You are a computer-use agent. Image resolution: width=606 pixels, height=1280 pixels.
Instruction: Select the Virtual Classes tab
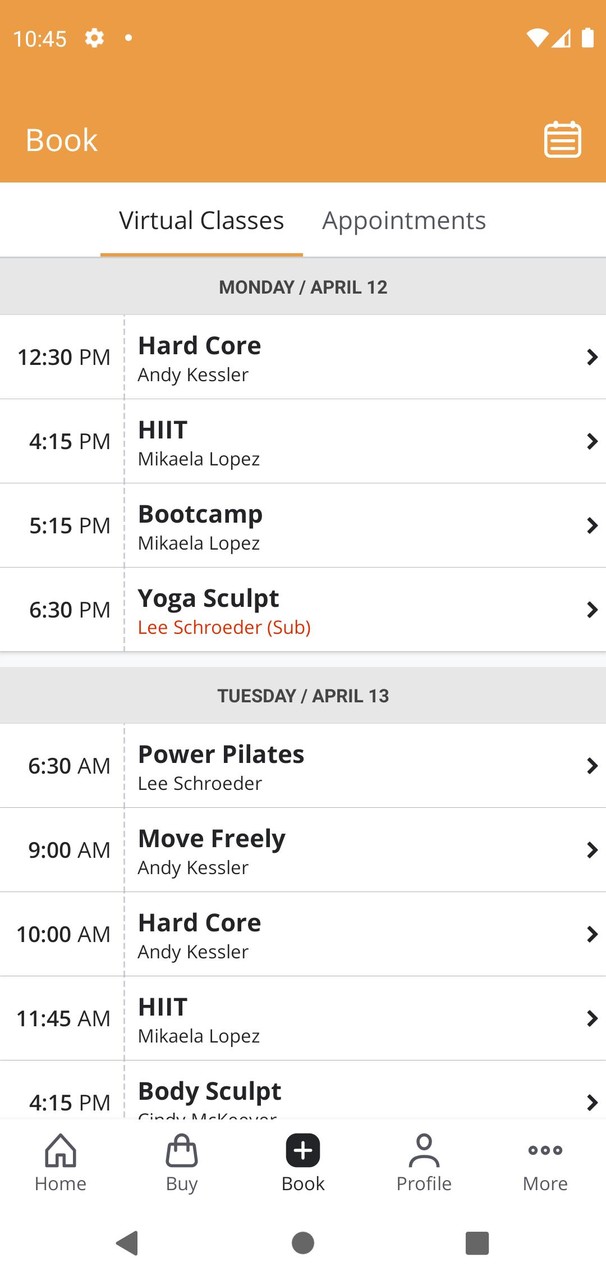coord(200,220)
